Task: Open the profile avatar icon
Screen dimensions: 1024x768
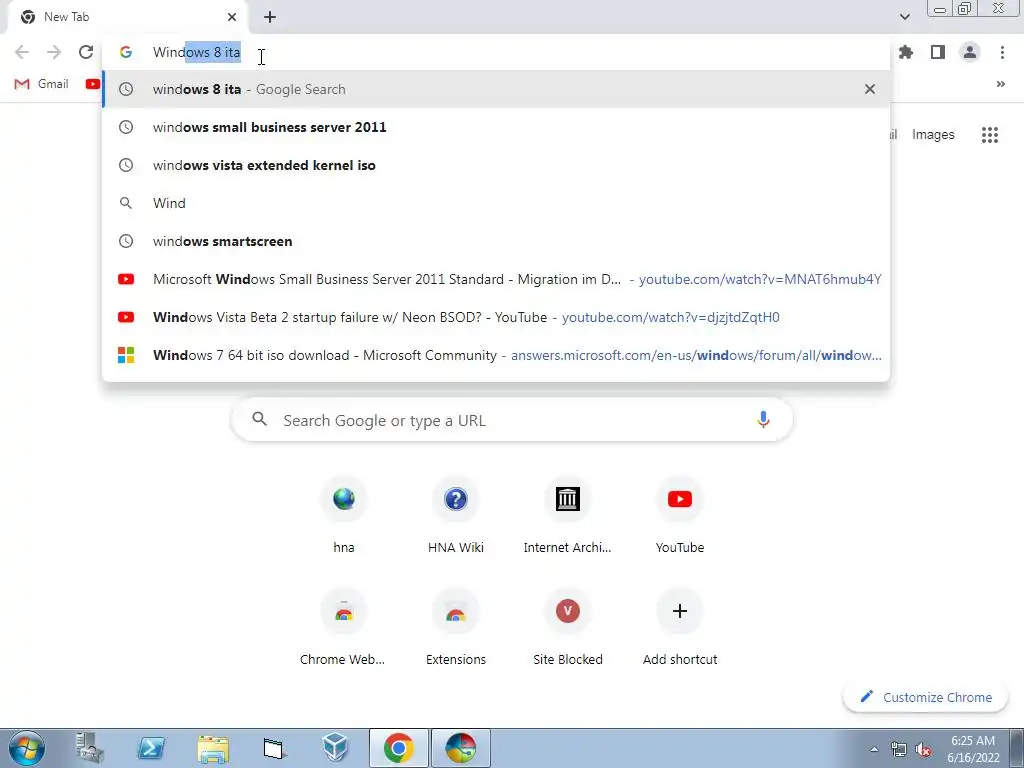Action: (970, 52)
